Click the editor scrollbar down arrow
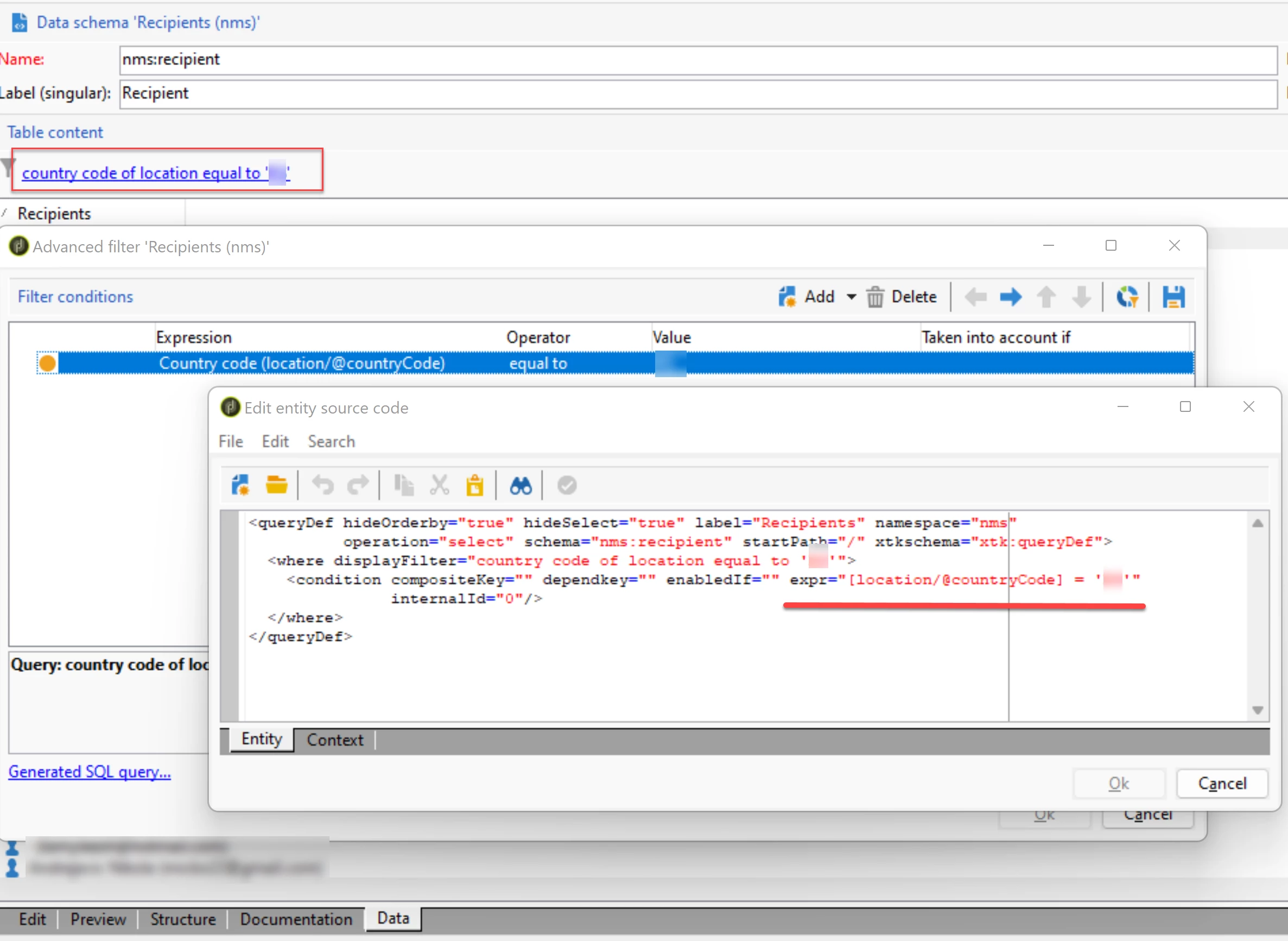The height and width of the screenshot is (941, 1288). coord(1258,710)
